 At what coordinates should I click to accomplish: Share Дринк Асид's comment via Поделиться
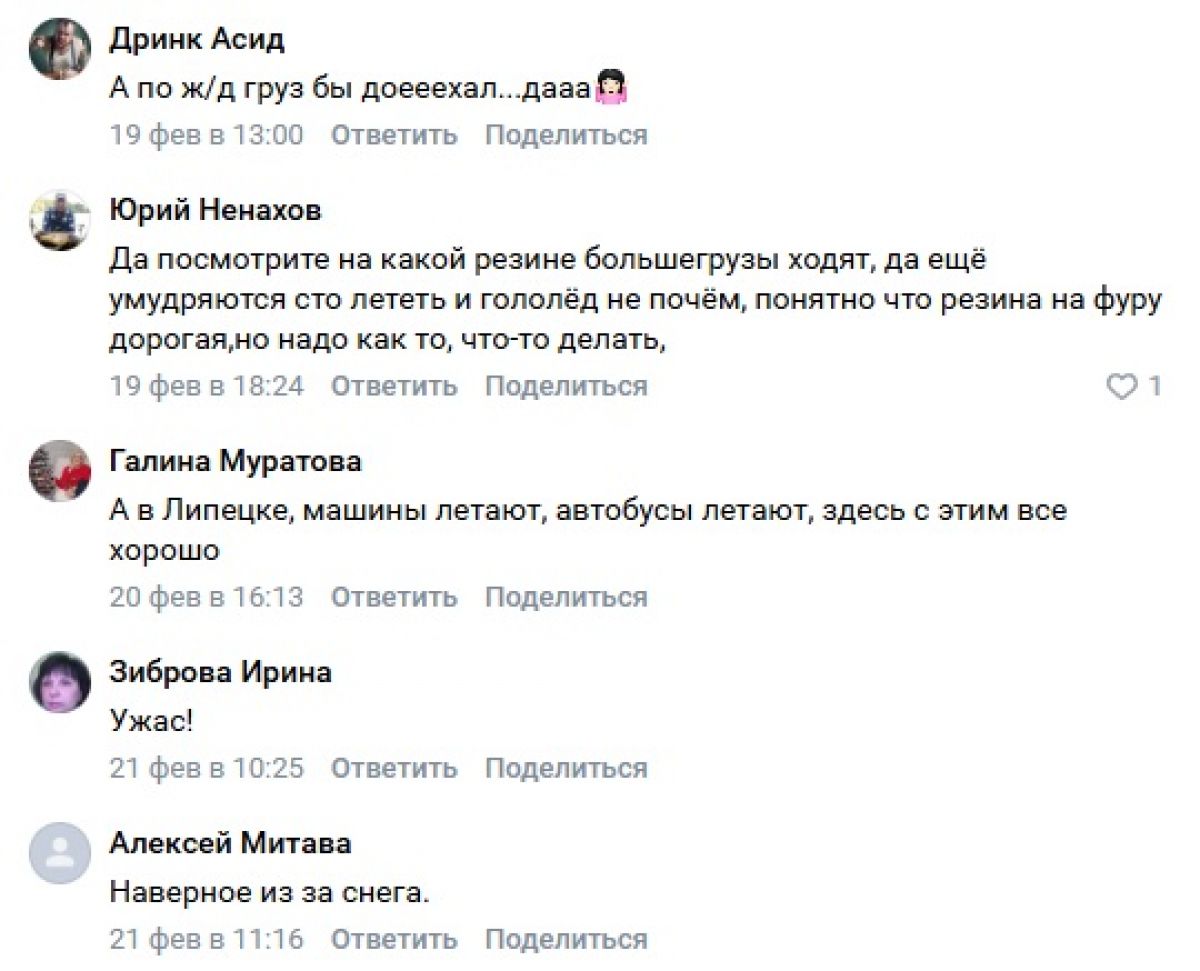566,135
